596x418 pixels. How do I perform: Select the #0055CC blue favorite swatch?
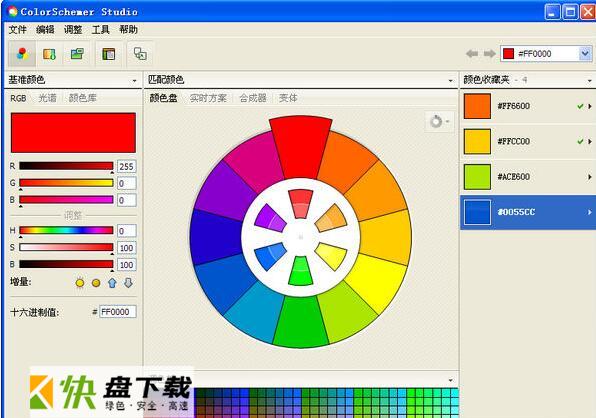click(x=477, y=212)
